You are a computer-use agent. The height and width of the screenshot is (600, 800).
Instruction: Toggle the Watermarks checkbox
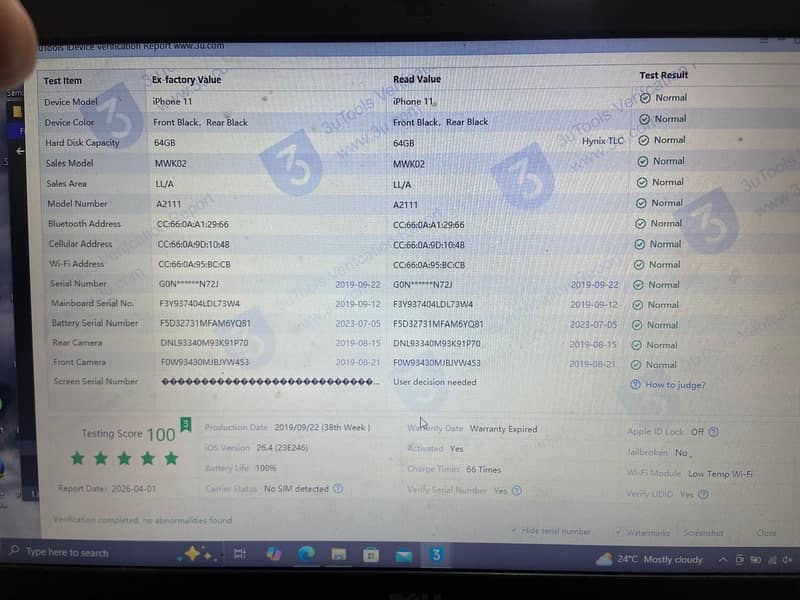[619, 533]
